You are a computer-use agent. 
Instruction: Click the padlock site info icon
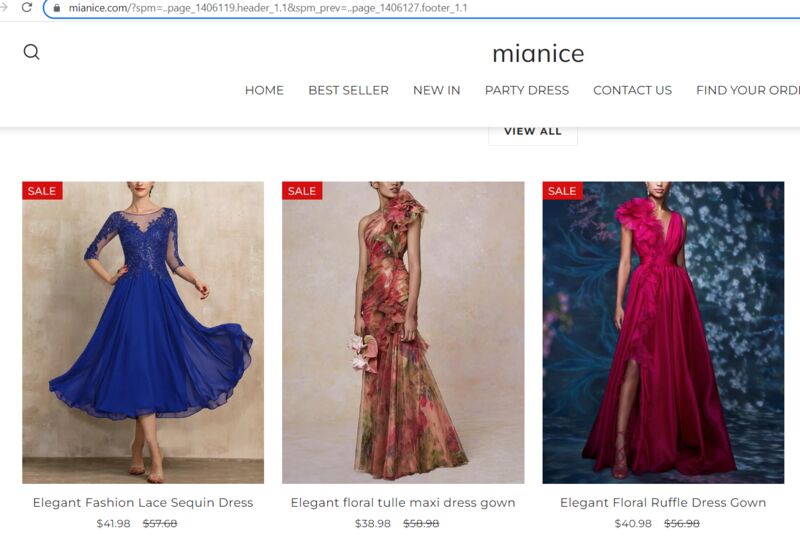(x=56, y=8)
